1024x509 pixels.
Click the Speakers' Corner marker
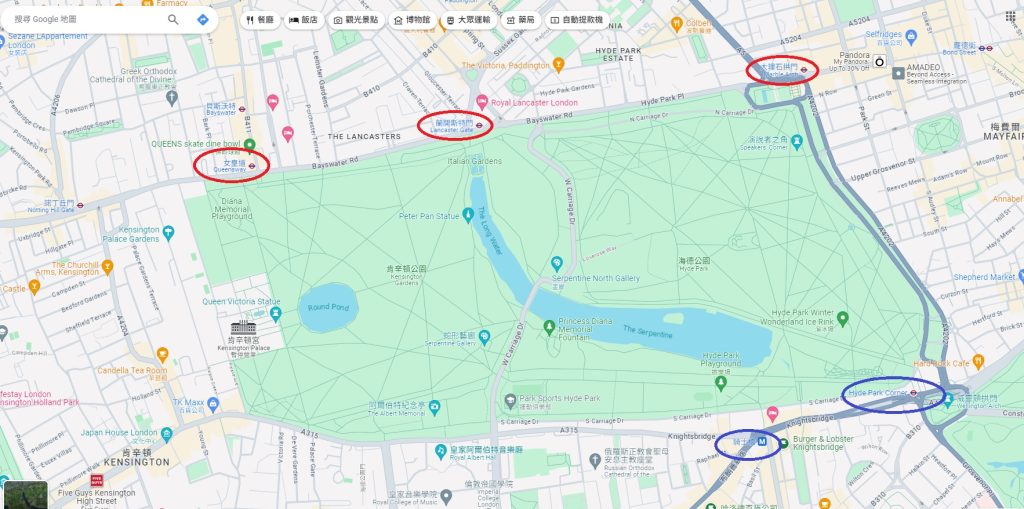pyautogui.click(x=796, y=140)
